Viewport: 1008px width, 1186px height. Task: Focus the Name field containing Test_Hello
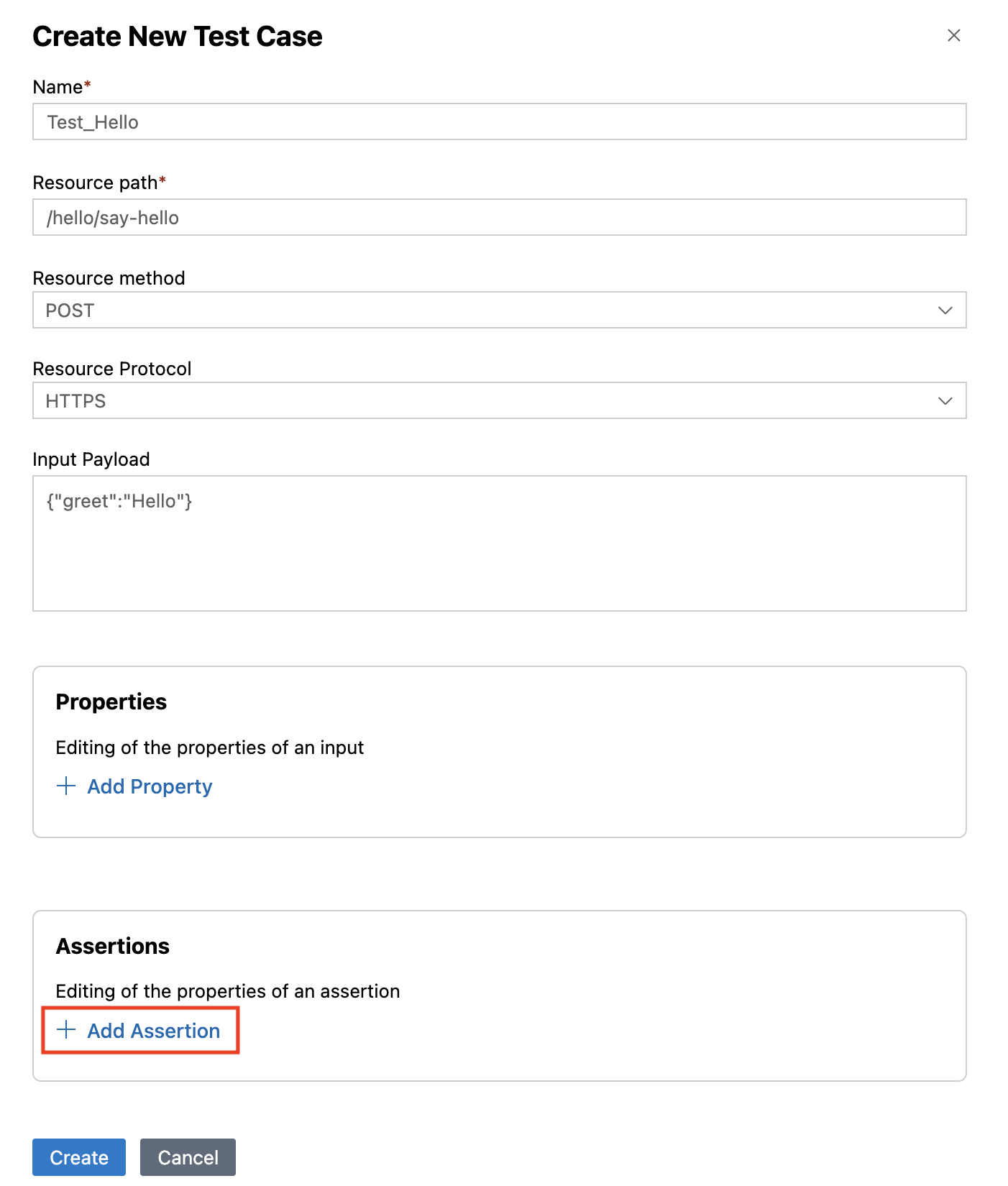[x=499, y=121]
